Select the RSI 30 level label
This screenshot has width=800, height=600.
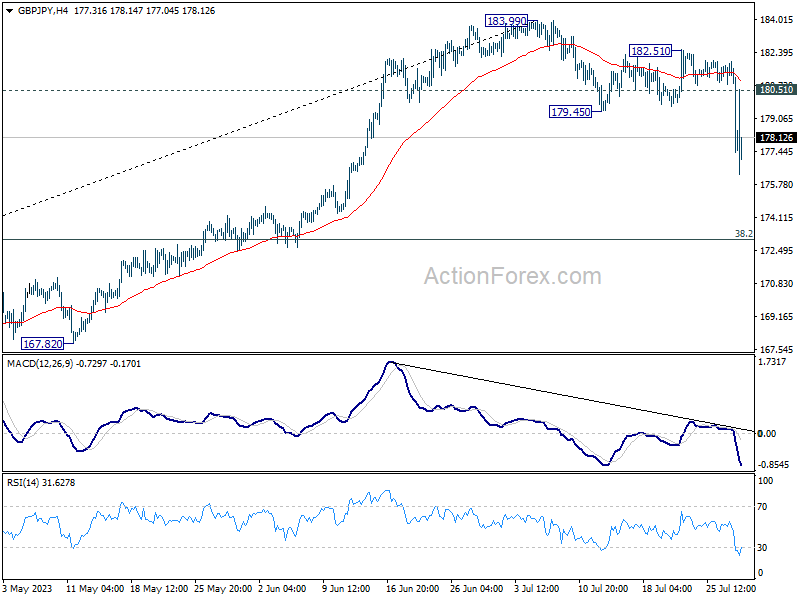[x=762, y=547]
